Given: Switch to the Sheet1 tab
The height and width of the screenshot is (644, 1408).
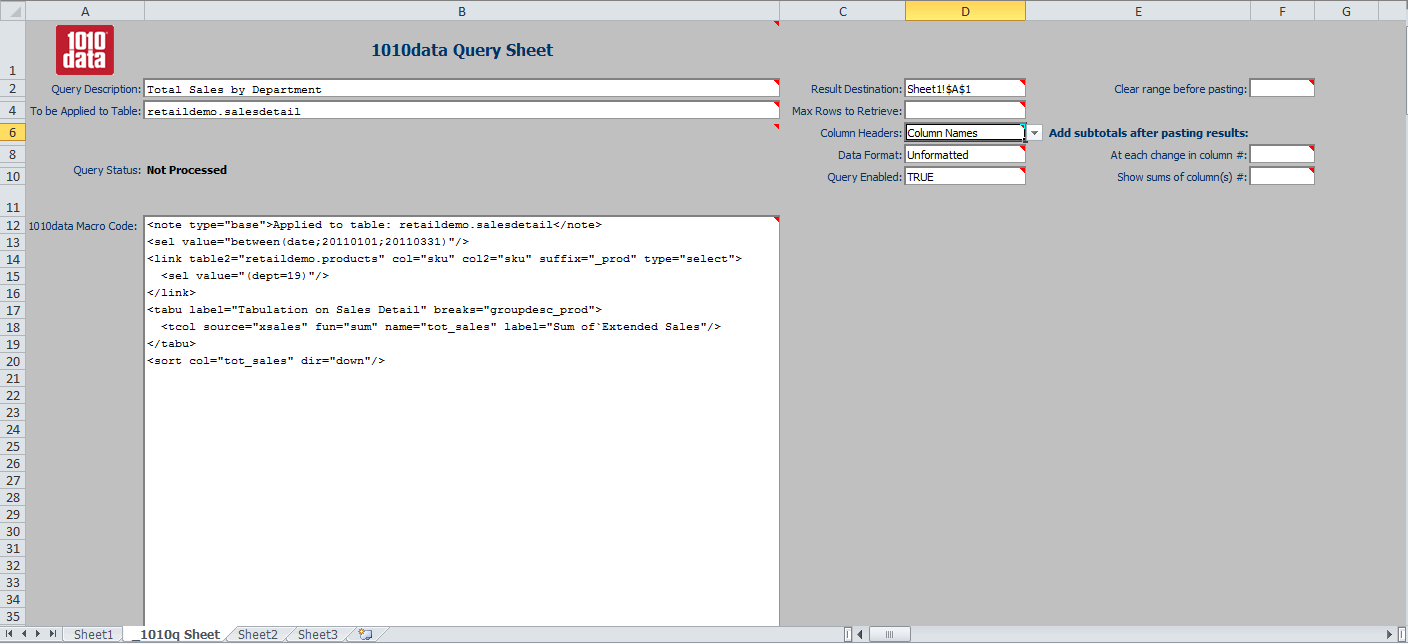Looking at the screenshot, I should point(94,634).
